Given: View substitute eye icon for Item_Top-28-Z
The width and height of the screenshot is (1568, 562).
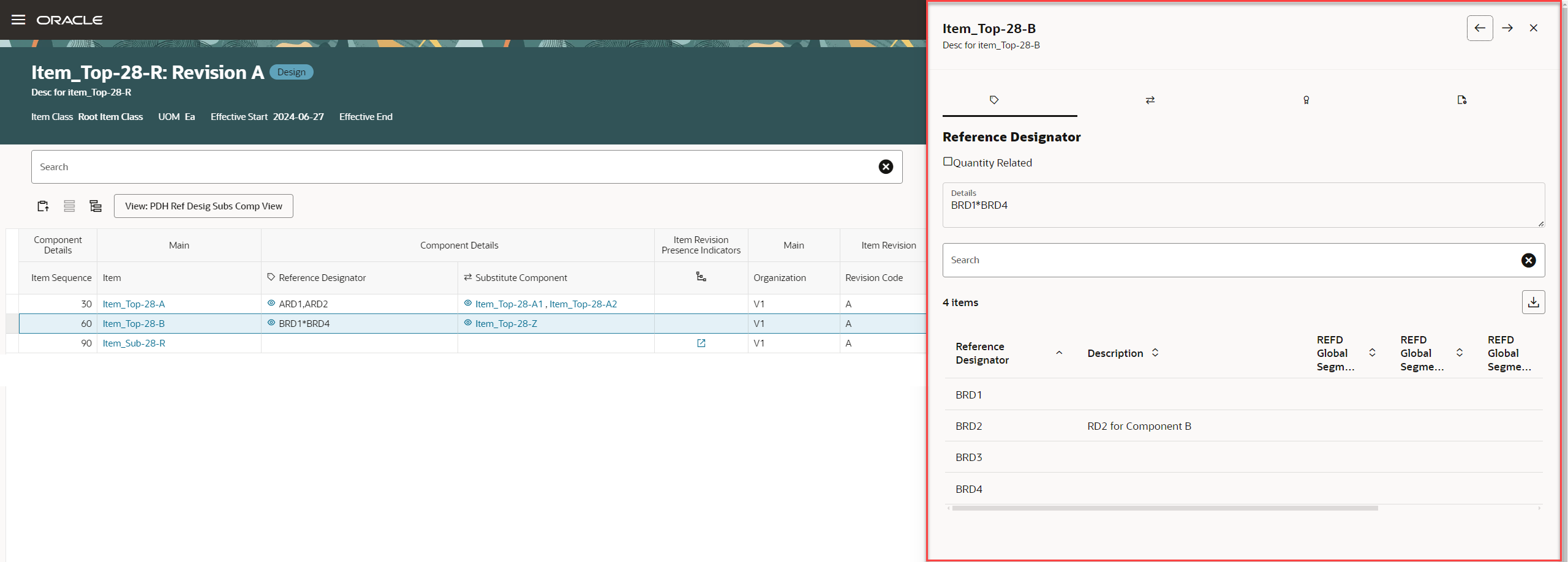Looking at the screenshot, I should click(468, 323).
